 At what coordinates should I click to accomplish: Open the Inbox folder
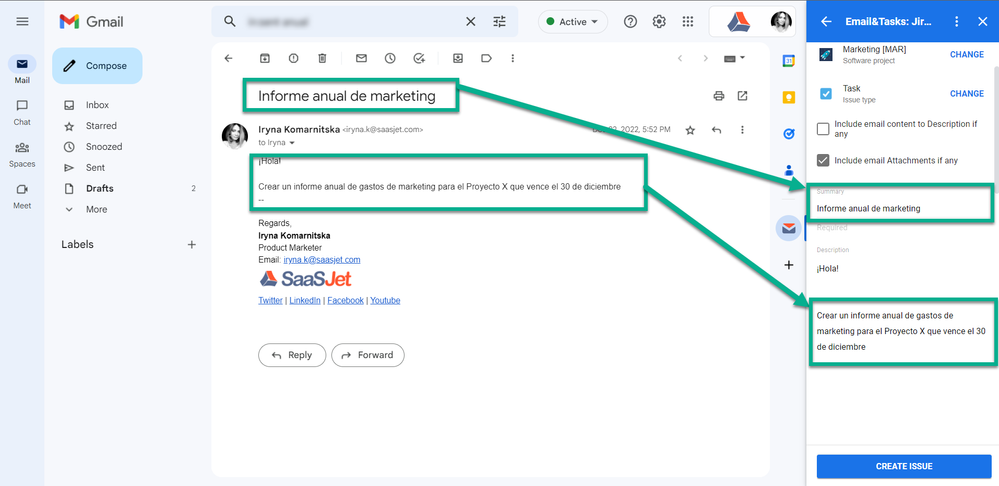(x=97, y=105)
